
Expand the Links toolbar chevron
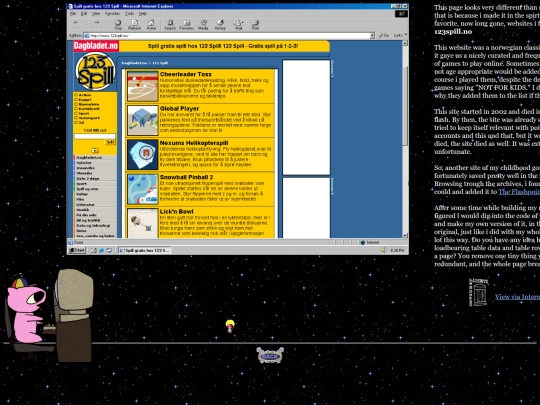[406, 34]
